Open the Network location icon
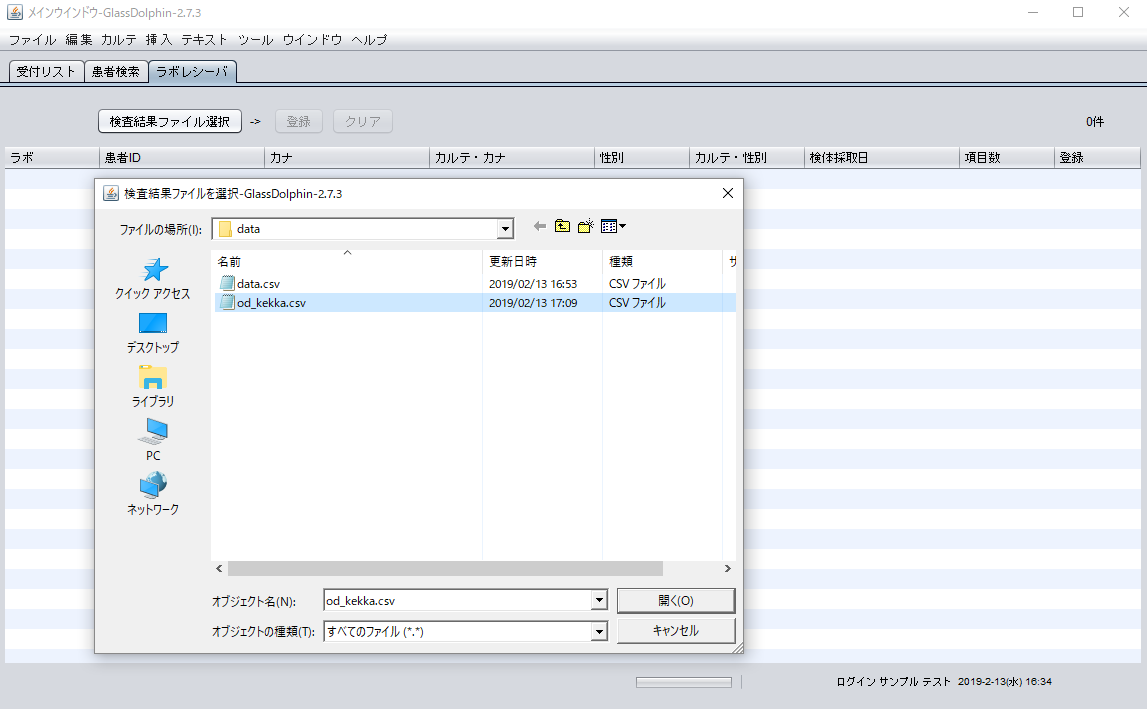 tap(153, 486)
